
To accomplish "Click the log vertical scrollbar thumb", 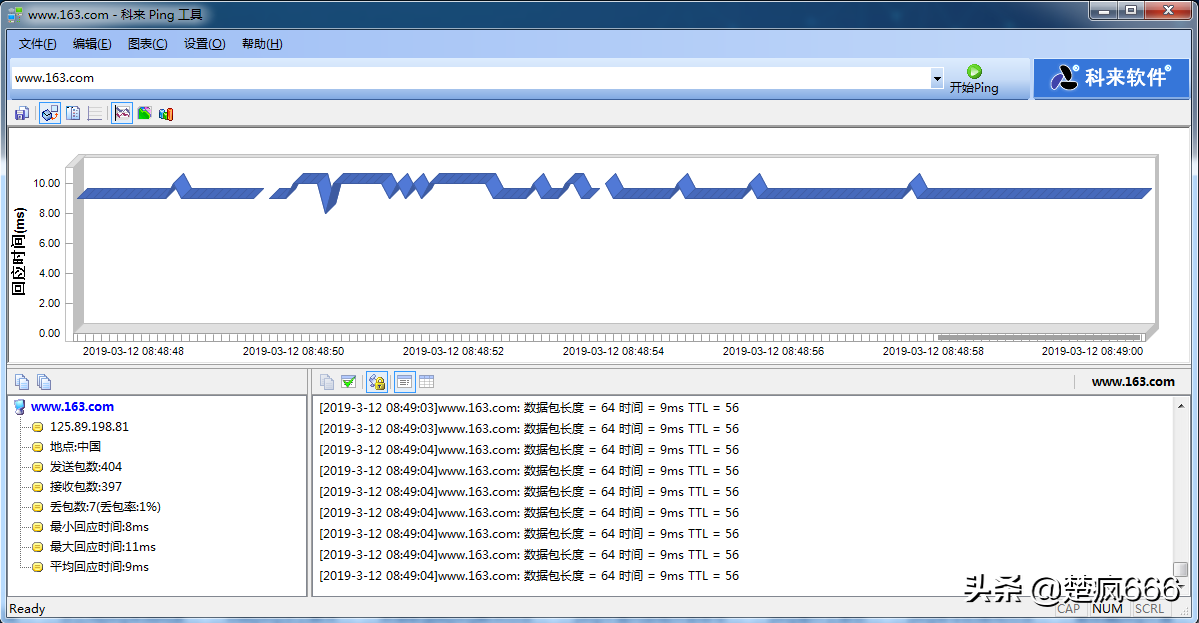I will [x=1181, y=569].
